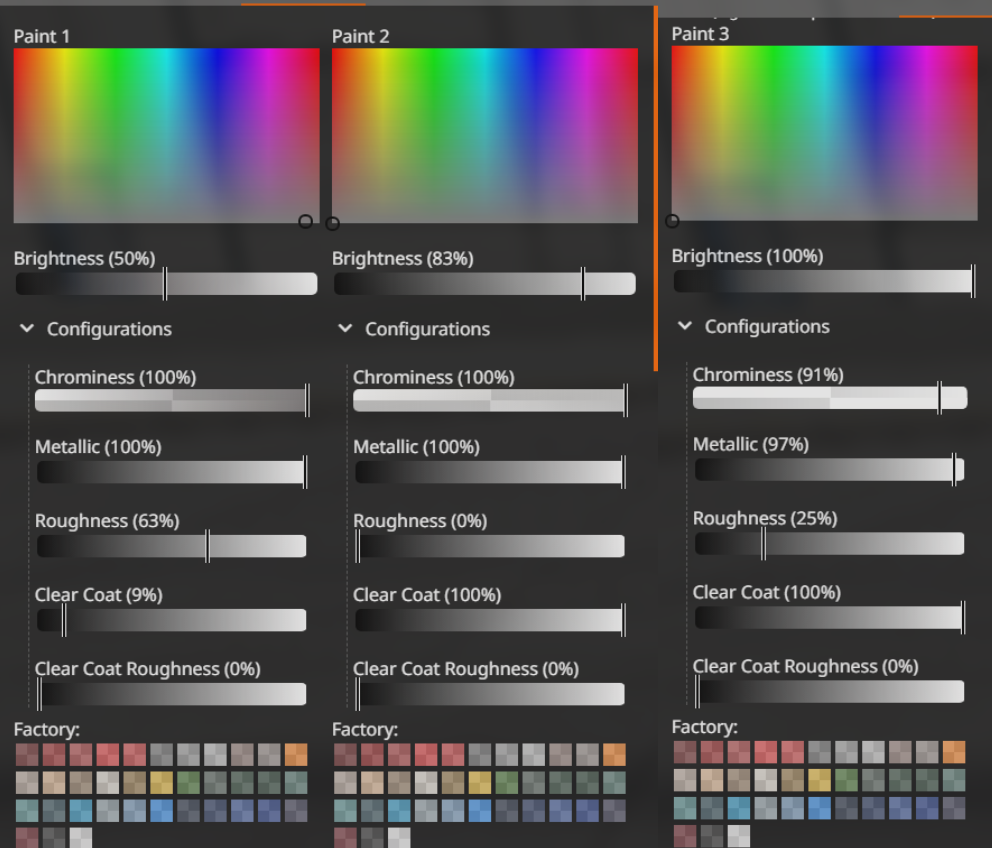Image resolution: width=992 pixels, height=848 pixels.
Task: Apply green factory swatch under Paint 2
Action: pyautogui.click(x=507, y=783)
